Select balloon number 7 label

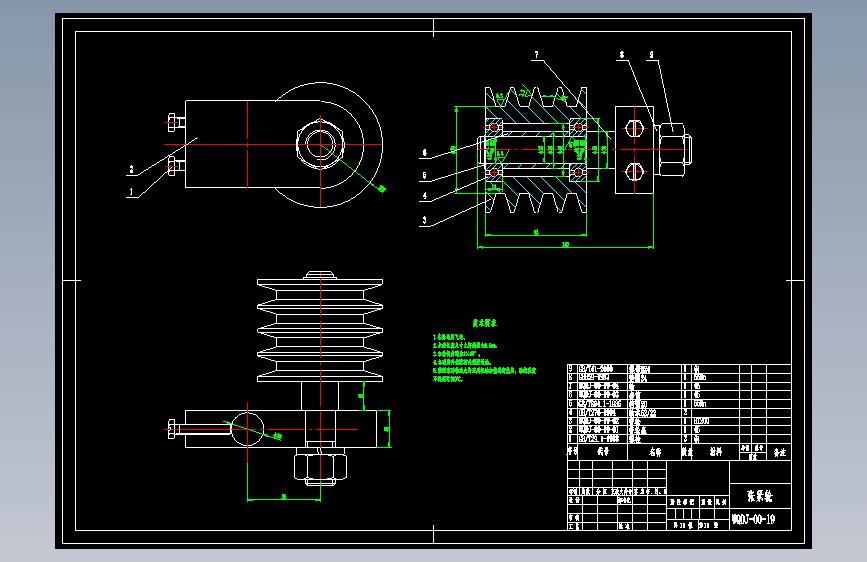[536, 55]
